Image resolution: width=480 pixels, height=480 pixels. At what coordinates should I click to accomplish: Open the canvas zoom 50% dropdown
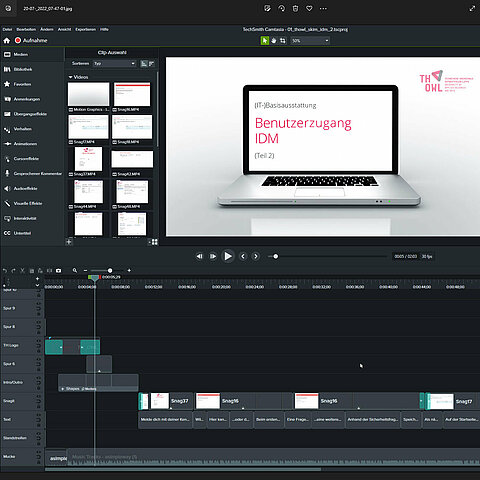(310, 41)
